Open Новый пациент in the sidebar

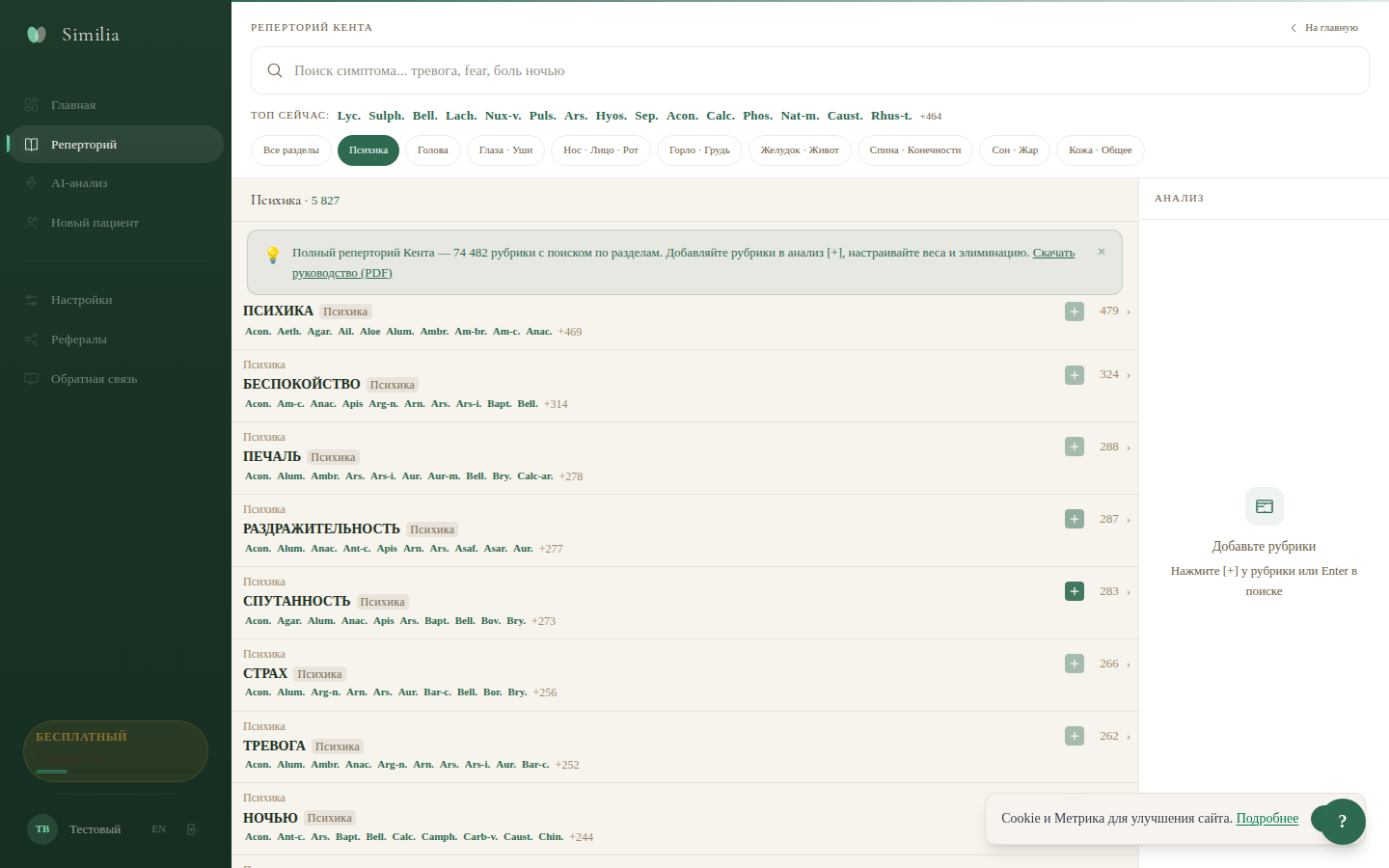pos(95,223)
